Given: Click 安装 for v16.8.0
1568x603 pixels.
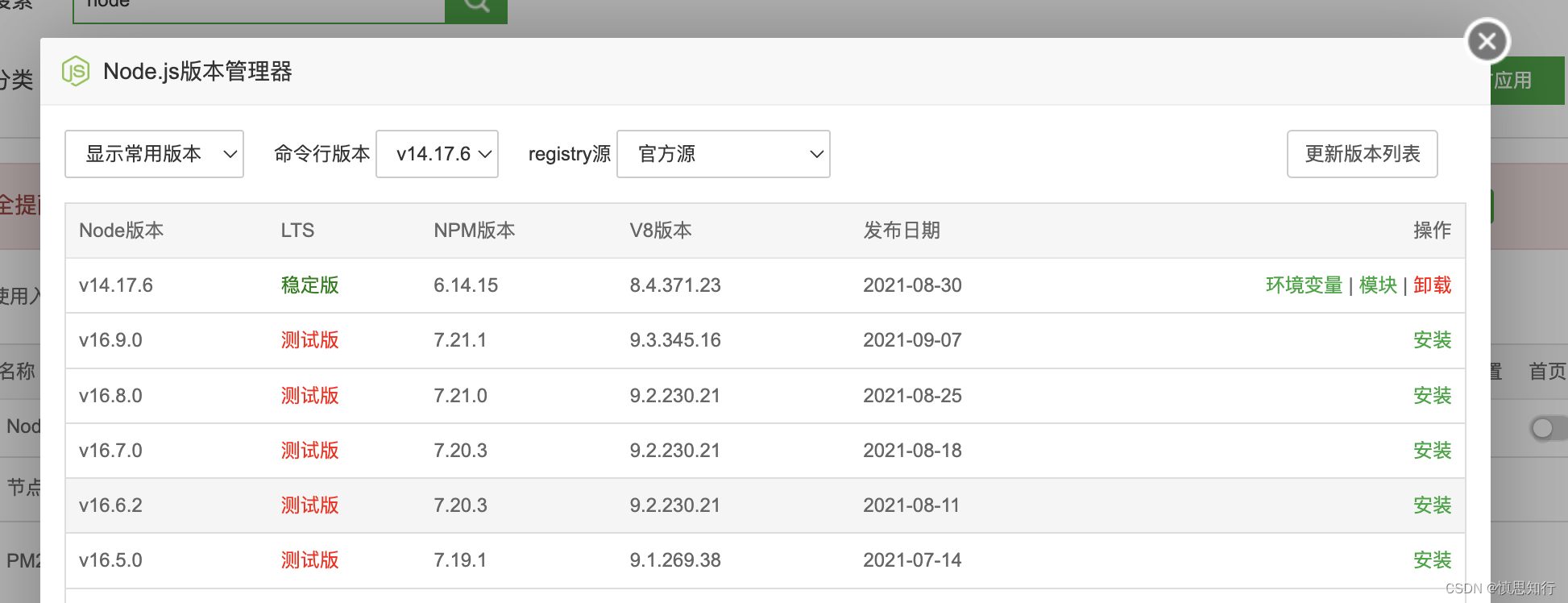Looking at the screenshot, I should pos(1432,396).
